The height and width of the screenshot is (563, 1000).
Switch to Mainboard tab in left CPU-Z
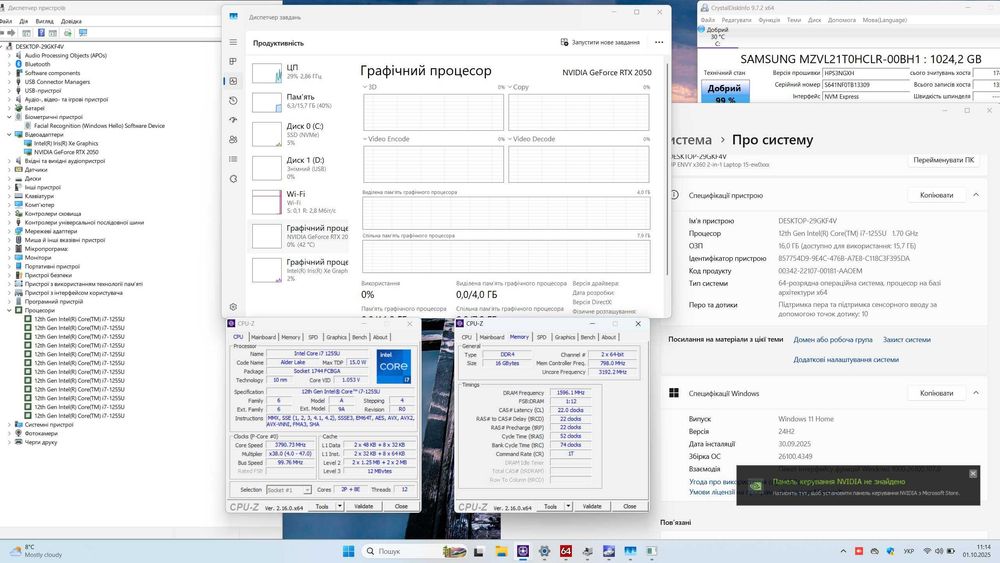point(263,337)
